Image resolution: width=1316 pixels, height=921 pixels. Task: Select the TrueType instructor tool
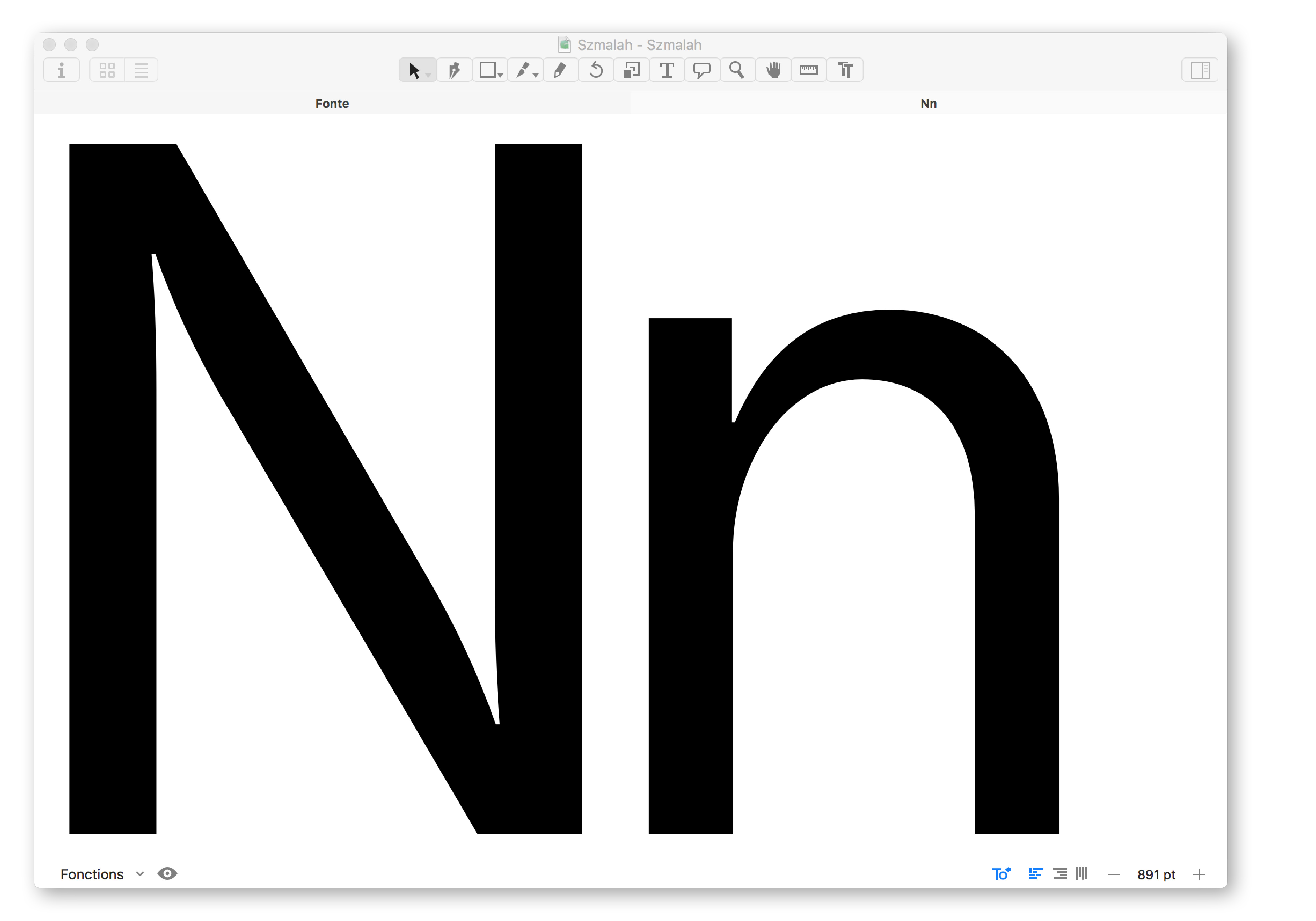(x=845, y=70)
